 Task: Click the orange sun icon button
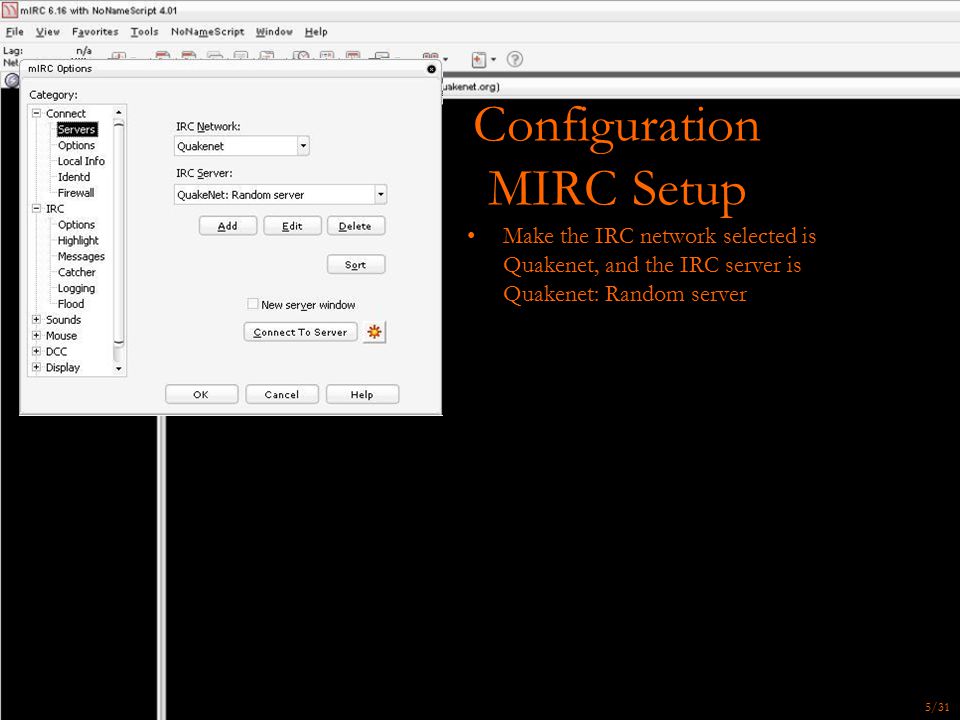click(x=374, y=332)
